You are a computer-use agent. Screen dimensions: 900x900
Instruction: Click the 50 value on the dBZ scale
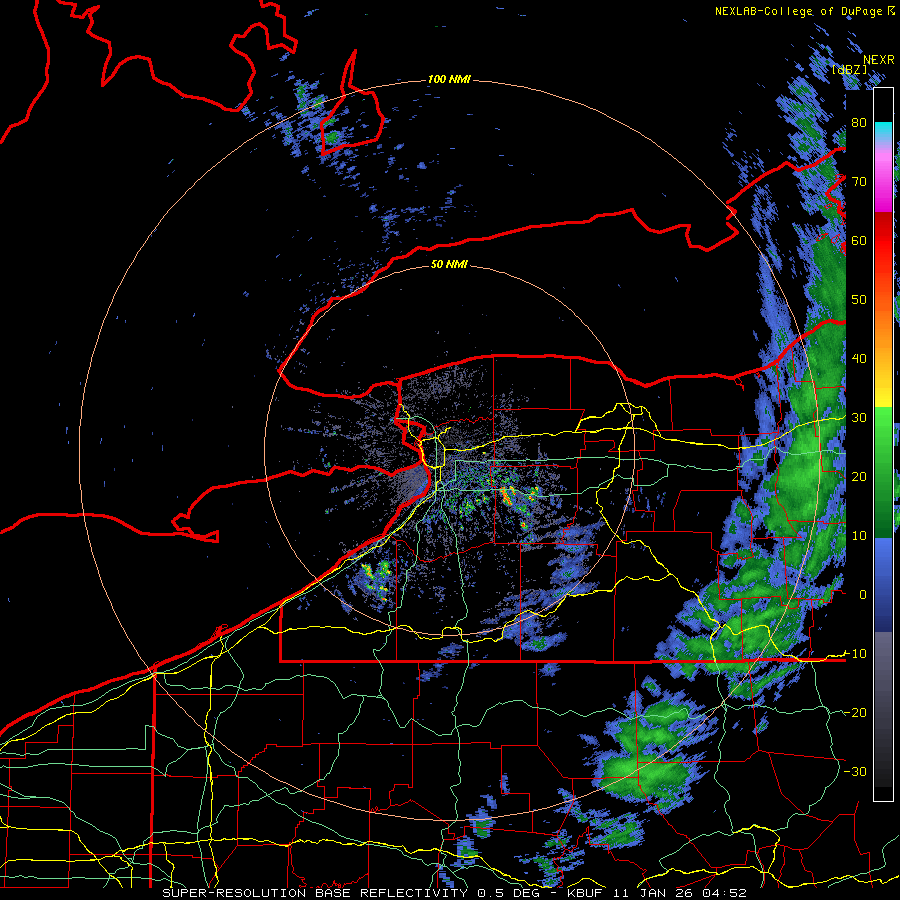859,300
